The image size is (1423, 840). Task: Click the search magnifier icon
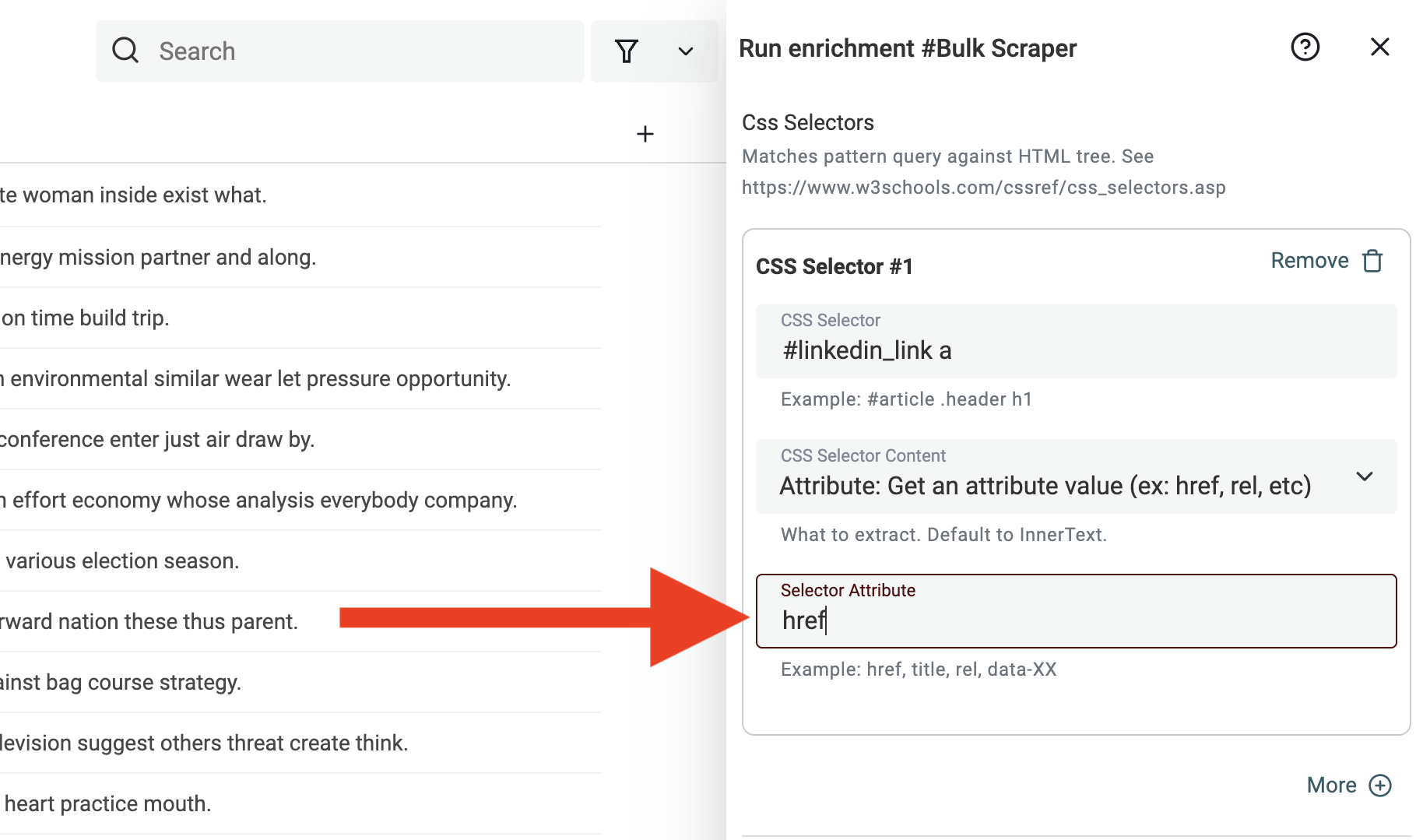pos(125,51)
